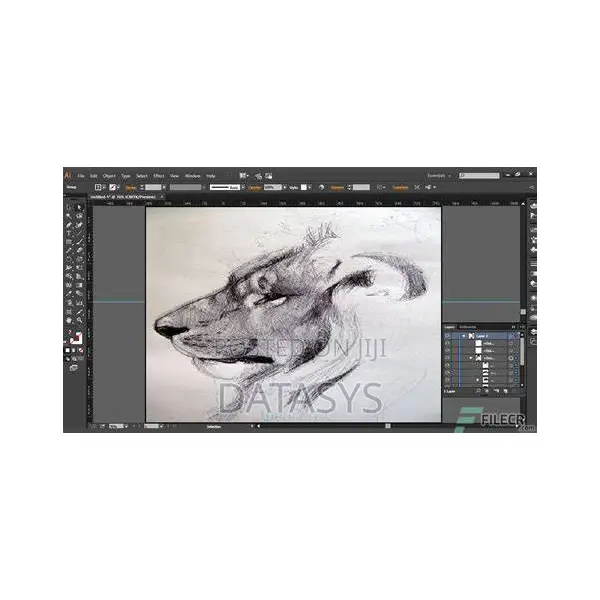Open the Edit menu
The image size is (600, 600).
click(x=94, y=176)
